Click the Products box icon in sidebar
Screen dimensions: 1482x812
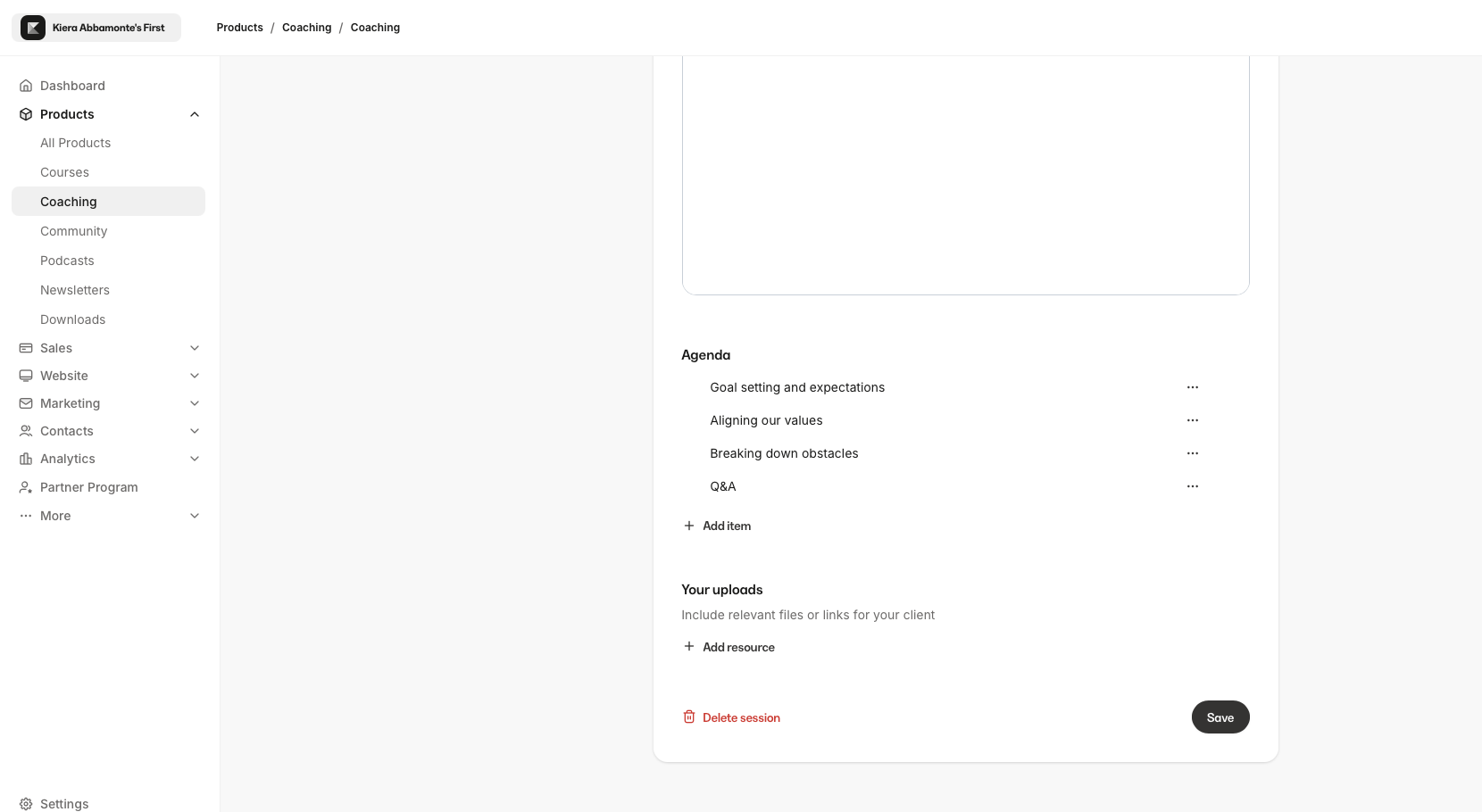[26, 114]
